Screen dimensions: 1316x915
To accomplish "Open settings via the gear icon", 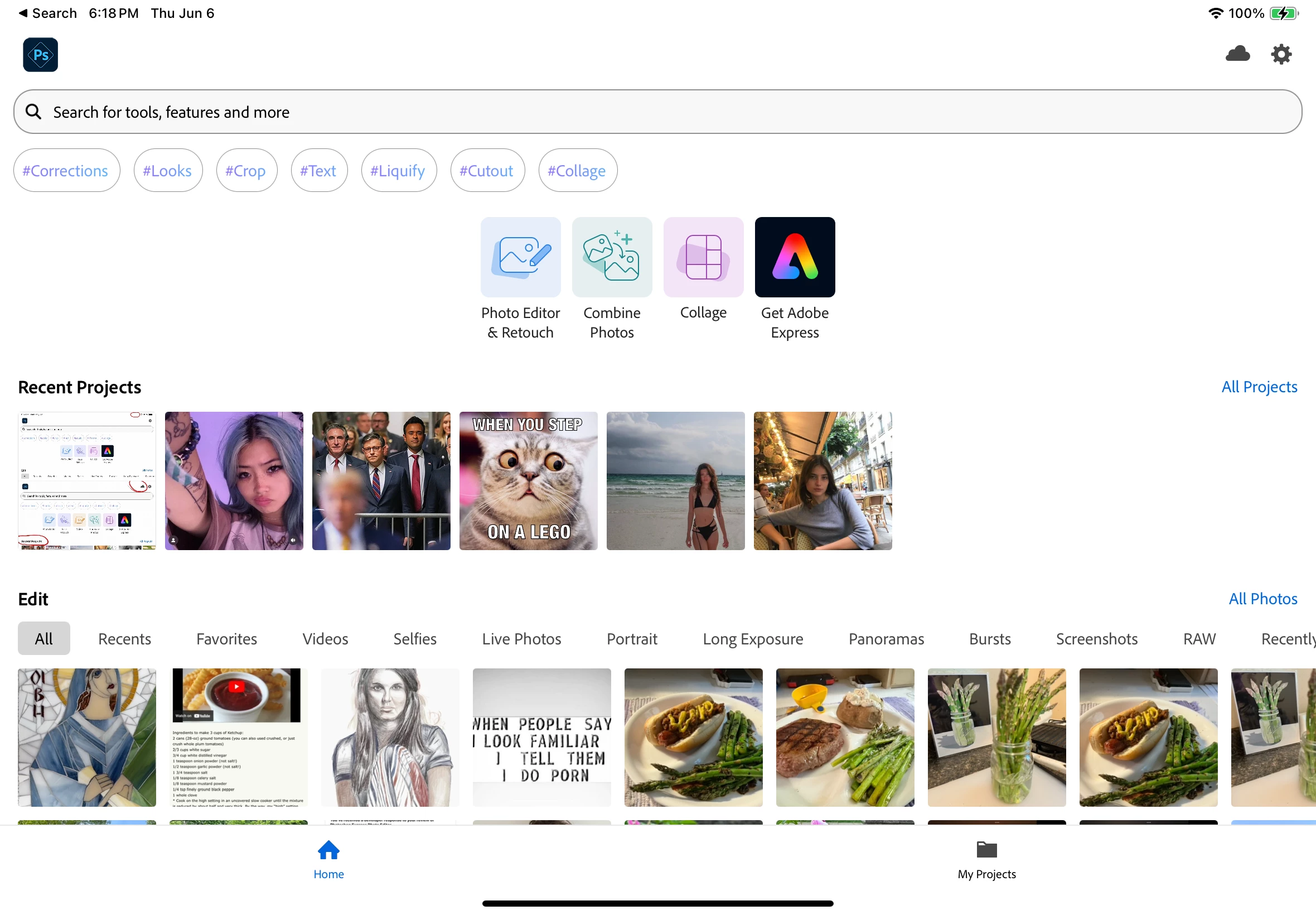I will (x=1280, y=55).
